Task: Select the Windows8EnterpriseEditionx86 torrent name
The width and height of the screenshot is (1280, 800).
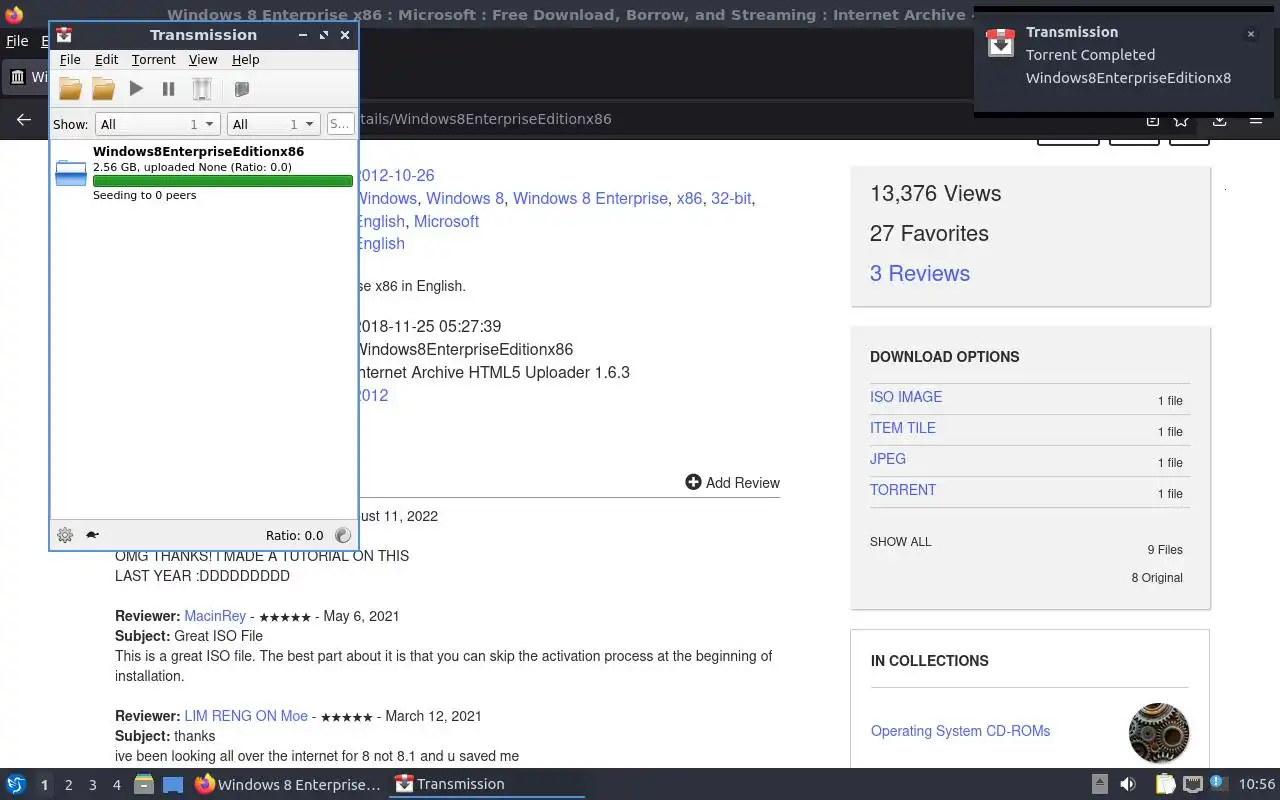Action: [198, 151]
